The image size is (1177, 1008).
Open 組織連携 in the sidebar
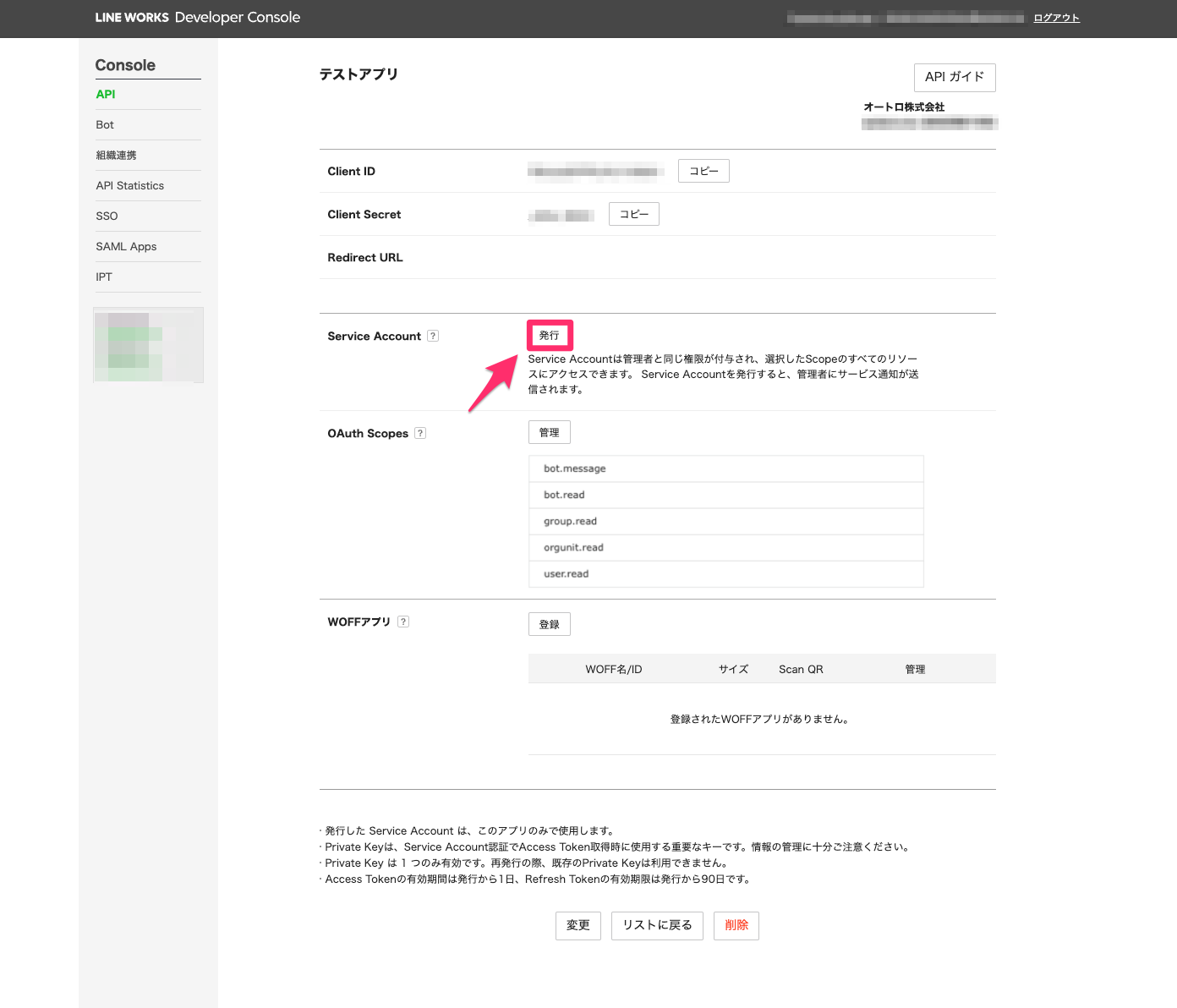coord(116,155)
